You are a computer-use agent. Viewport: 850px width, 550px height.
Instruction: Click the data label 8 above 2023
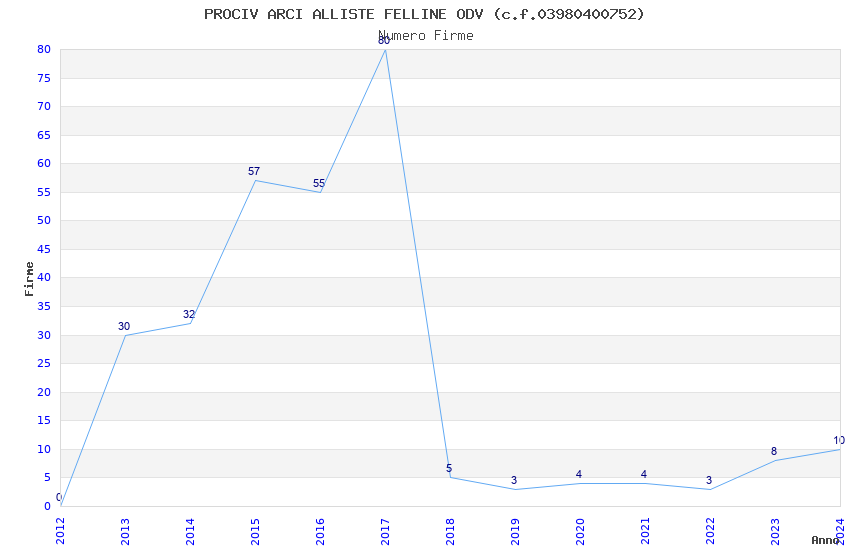click(774, 451)
